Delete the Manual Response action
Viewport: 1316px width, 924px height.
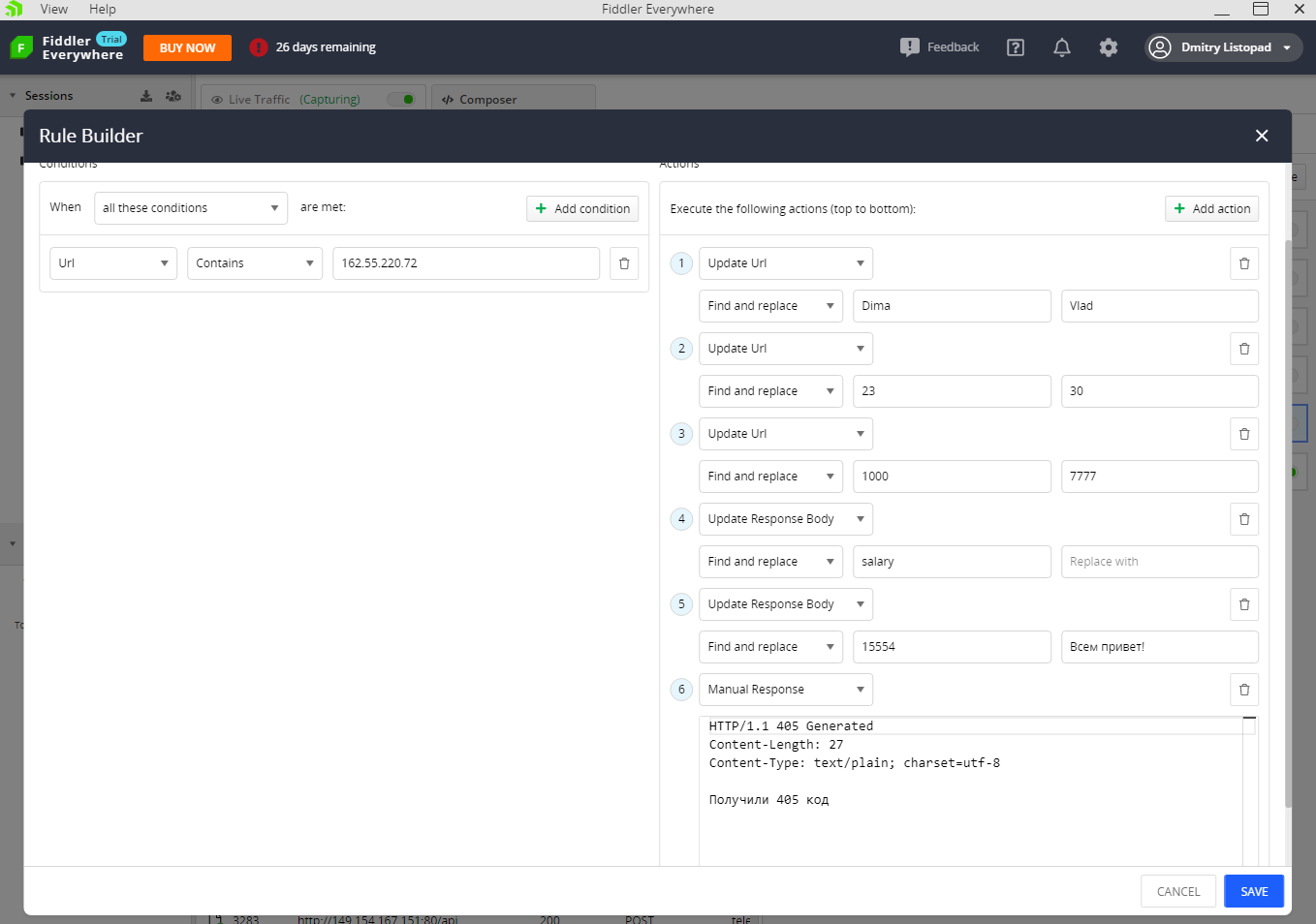pyautogui.click(x=1244, y=690)
